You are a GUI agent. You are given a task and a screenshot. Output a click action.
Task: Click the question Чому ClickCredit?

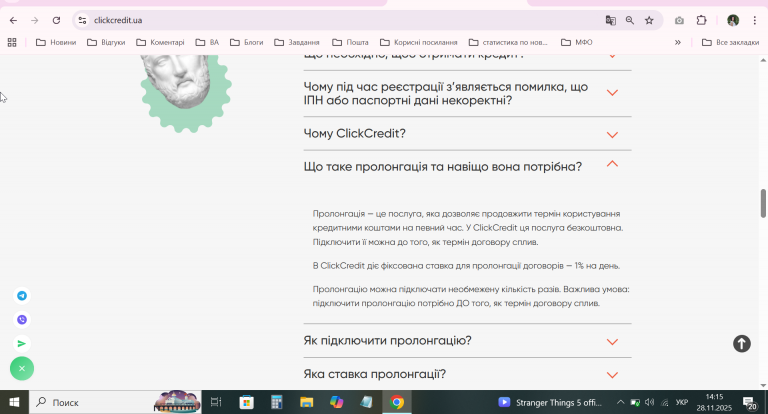355,134
